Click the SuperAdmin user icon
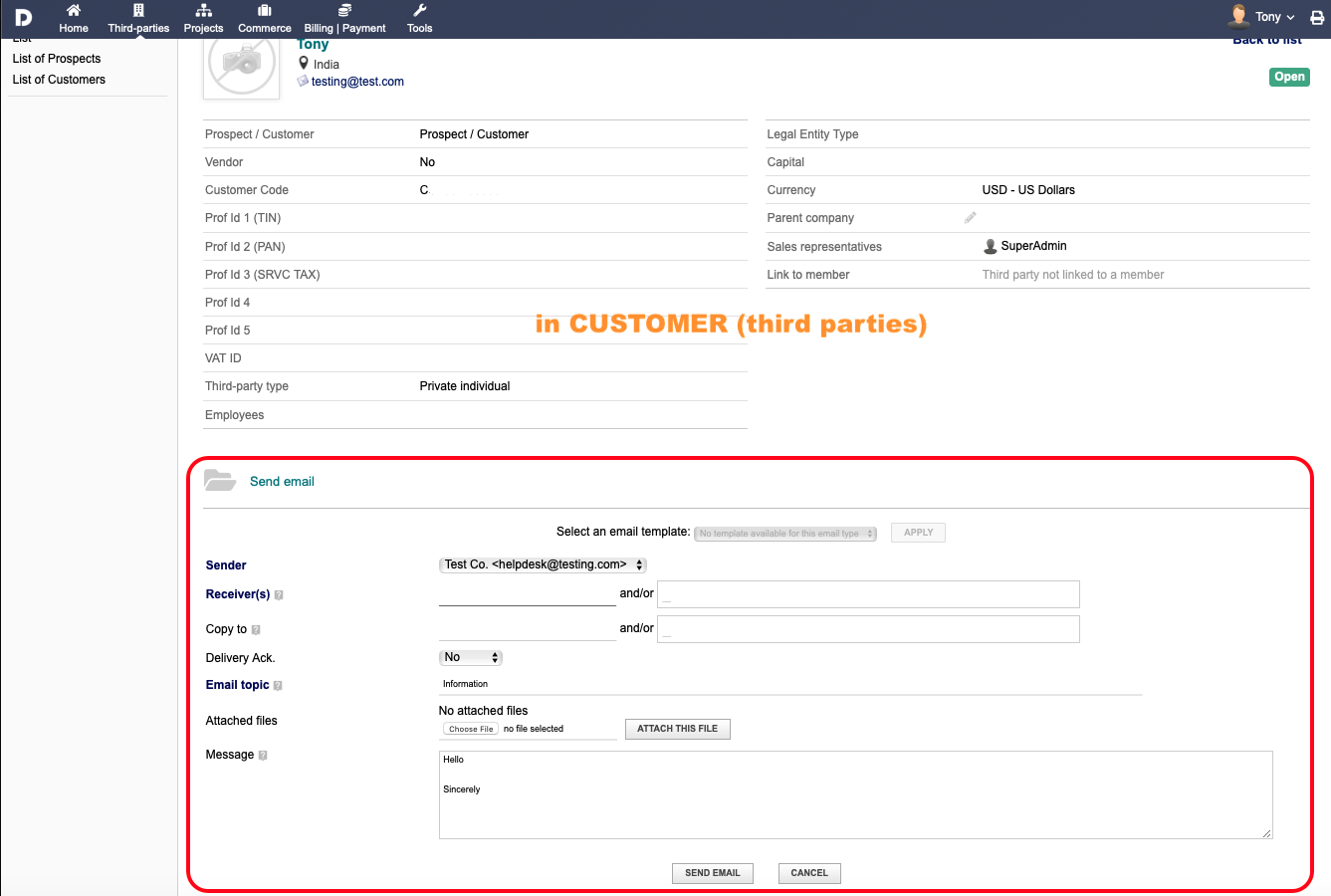 (x=991, y=246)
